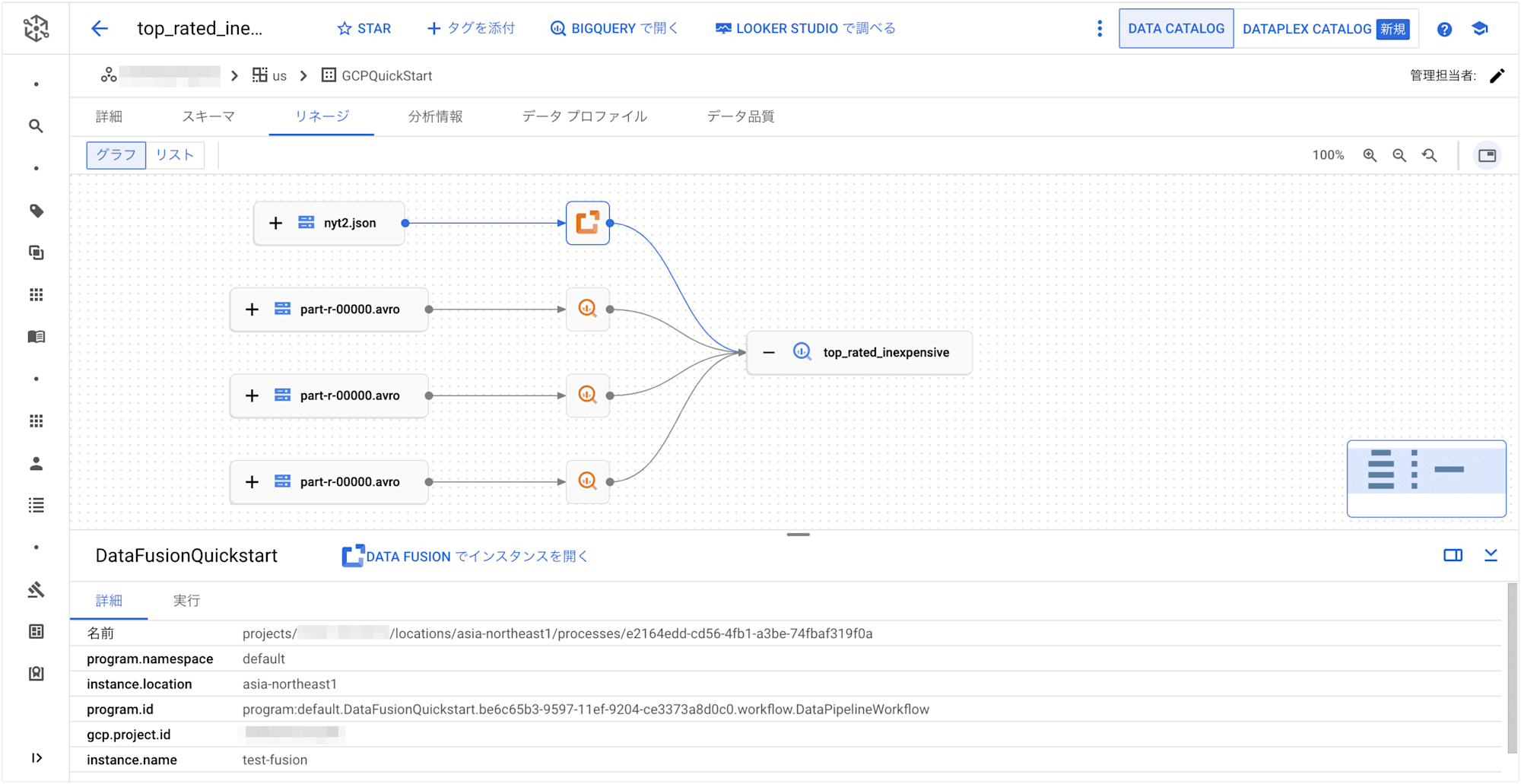Image resolution: width=1521 pixels, height=784 pixels.
Task: Expand the first part-r-00000.avro node
Action: pyautogui.click(x=252, y=309)
